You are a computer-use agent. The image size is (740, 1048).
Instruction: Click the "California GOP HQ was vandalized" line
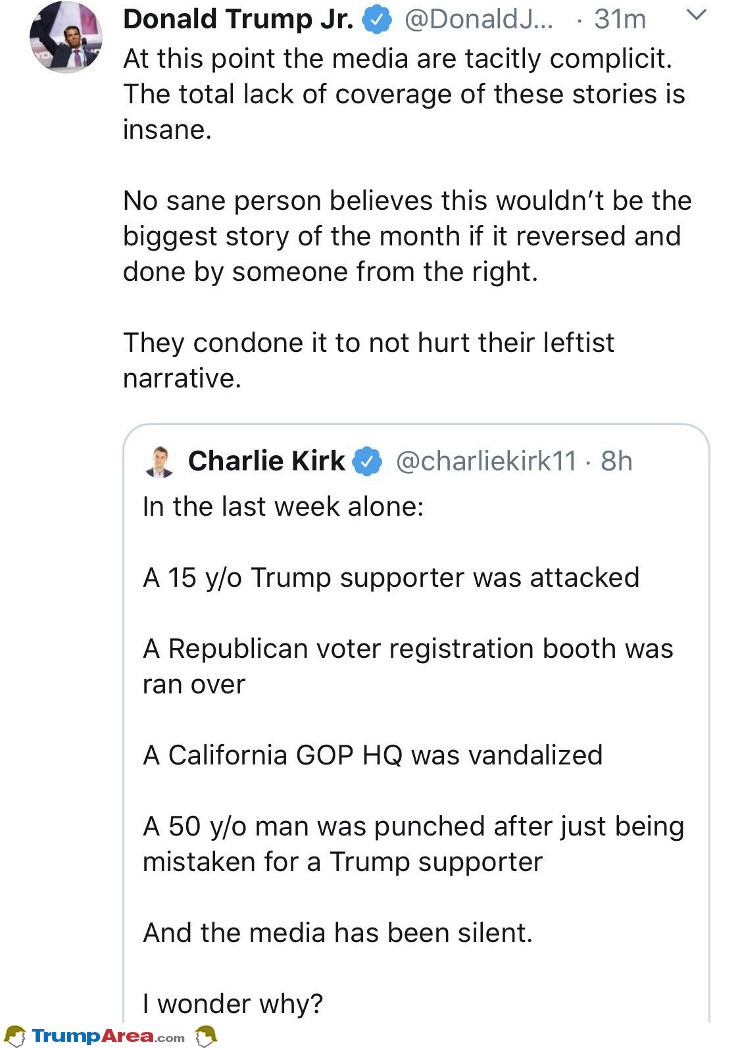372,754
